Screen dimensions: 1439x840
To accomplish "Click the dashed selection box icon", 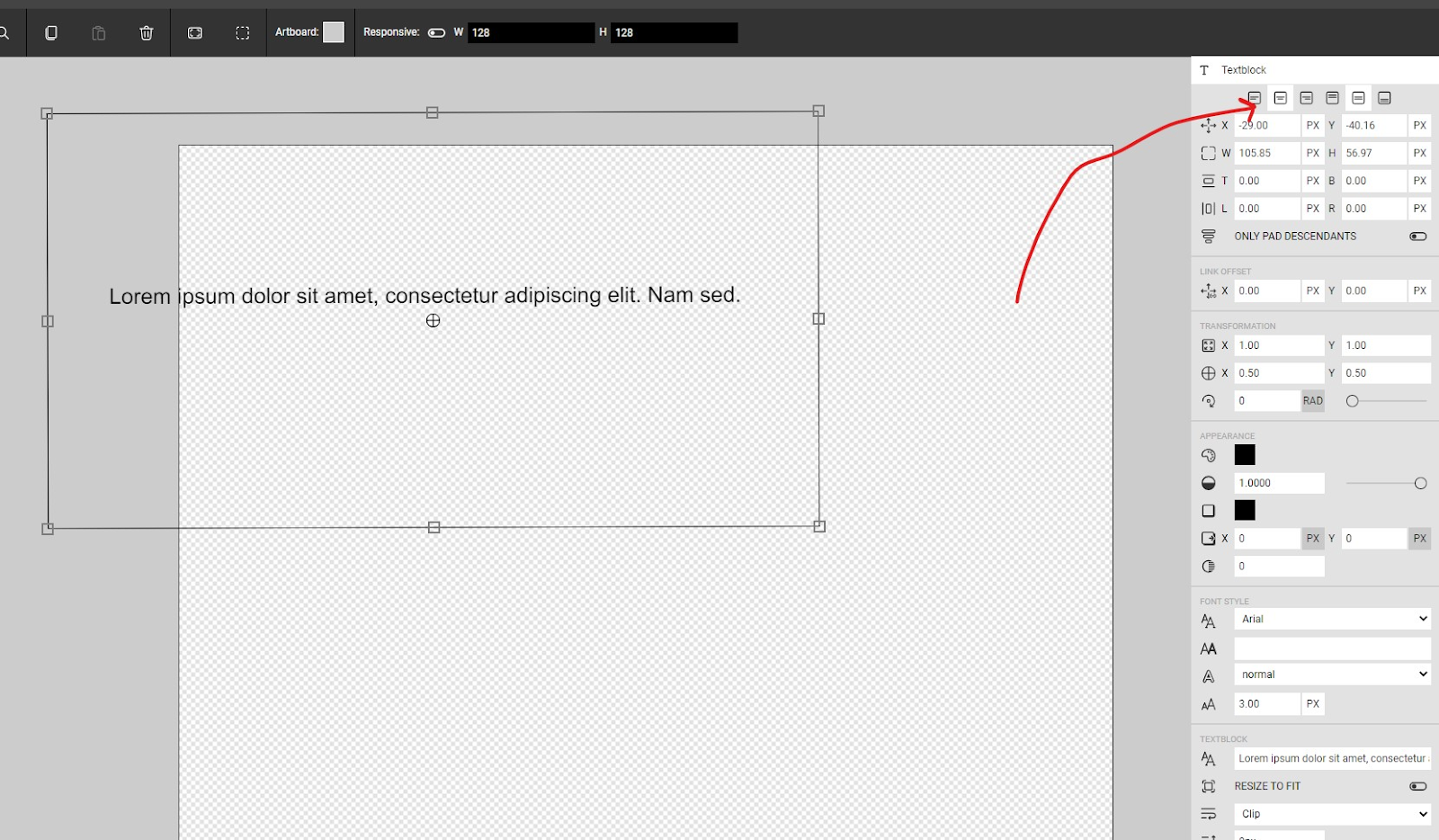I will coord(243,32).
